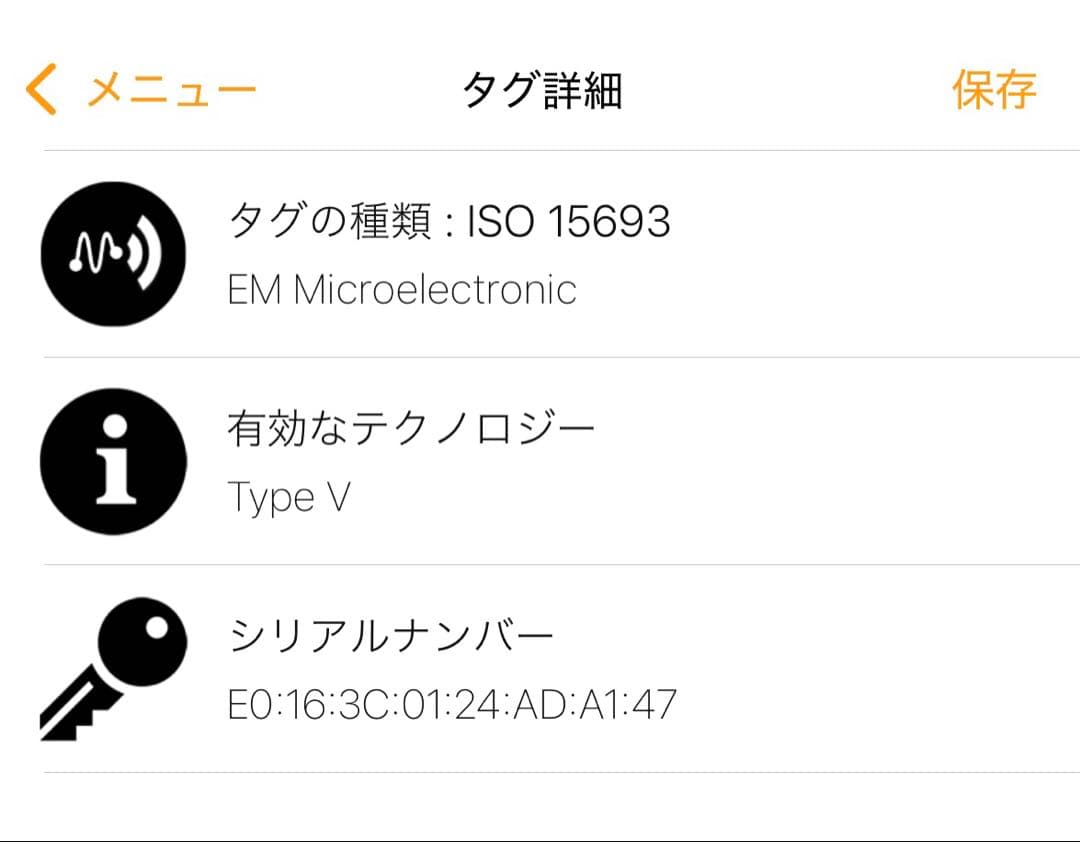Viewport: 1080px width, 842px height.
Task: Click the sound wave symbol inside the tag icon
Action: pos(112,253)
